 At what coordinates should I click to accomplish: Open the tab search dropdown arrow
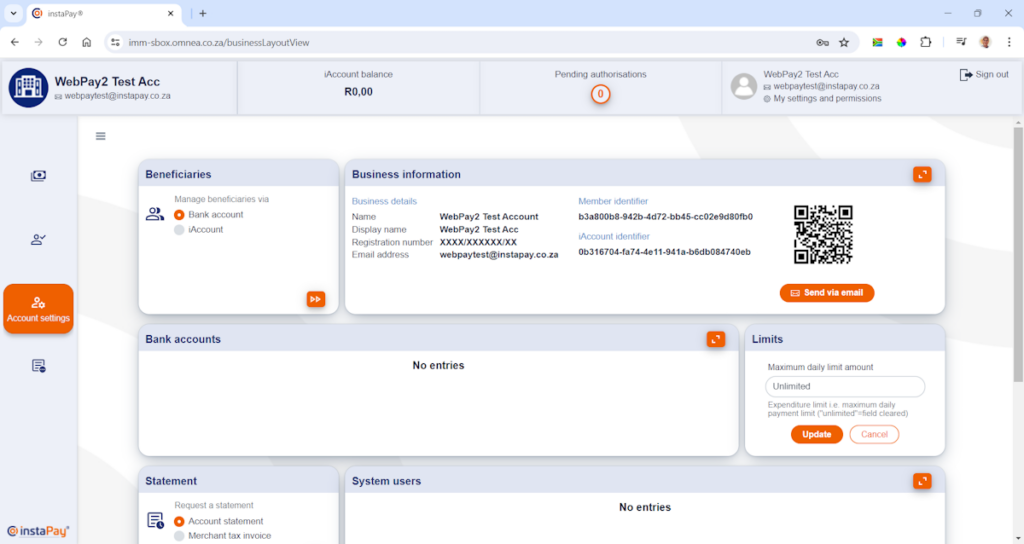(x=13, y=13)
